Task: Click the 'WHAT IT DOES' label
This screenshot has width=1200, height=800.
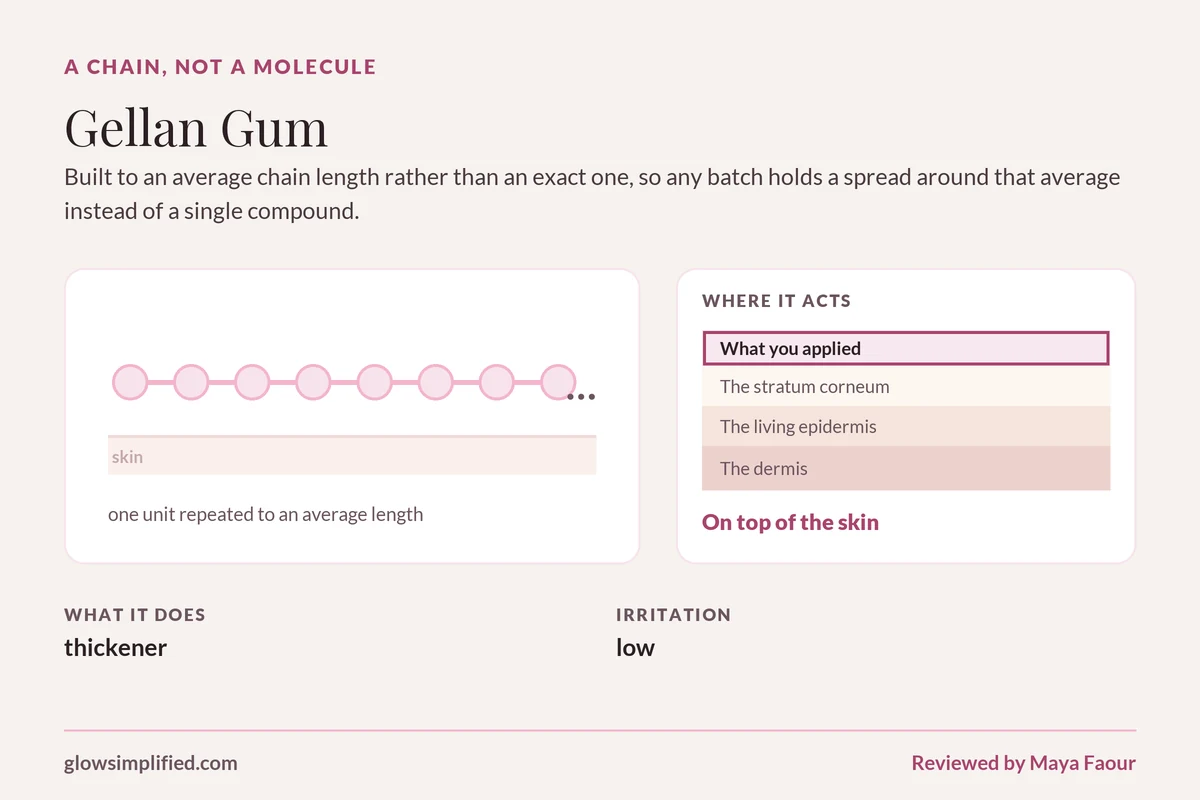Action: [135, 615]
